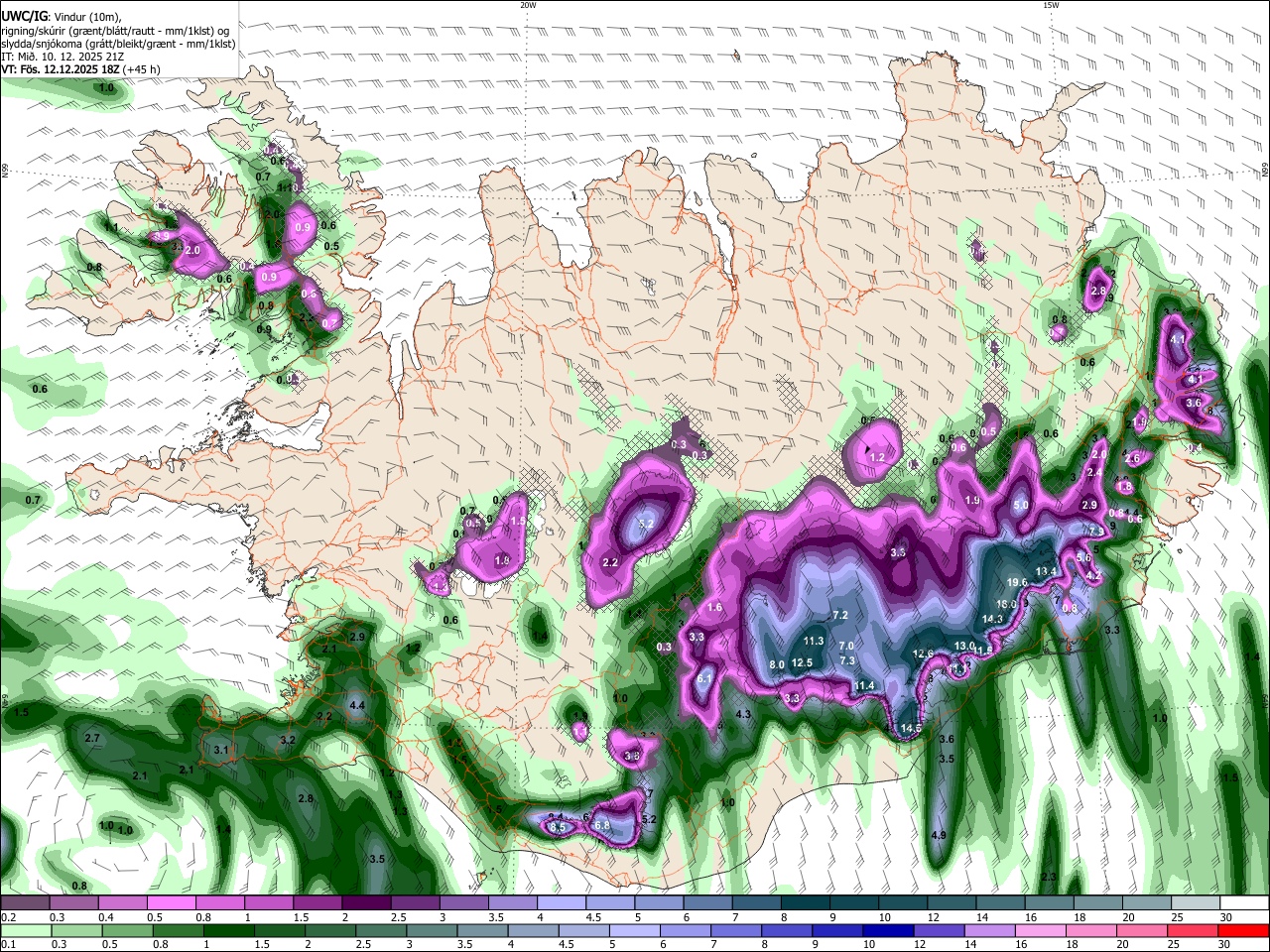Click the 18.0 precipitation value
This screenshot has height=952, width=1270.
(x=1006, y=604)
